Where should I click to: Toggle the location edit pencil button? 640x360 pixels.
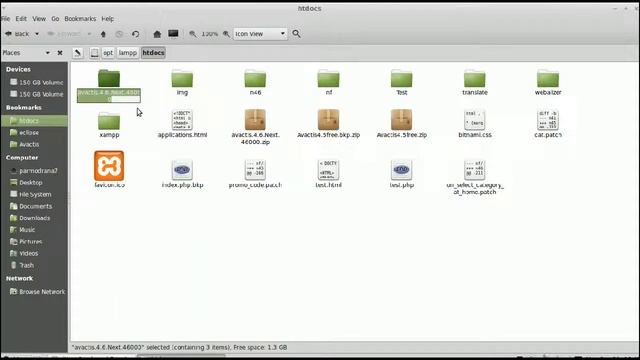click(78, 53)
